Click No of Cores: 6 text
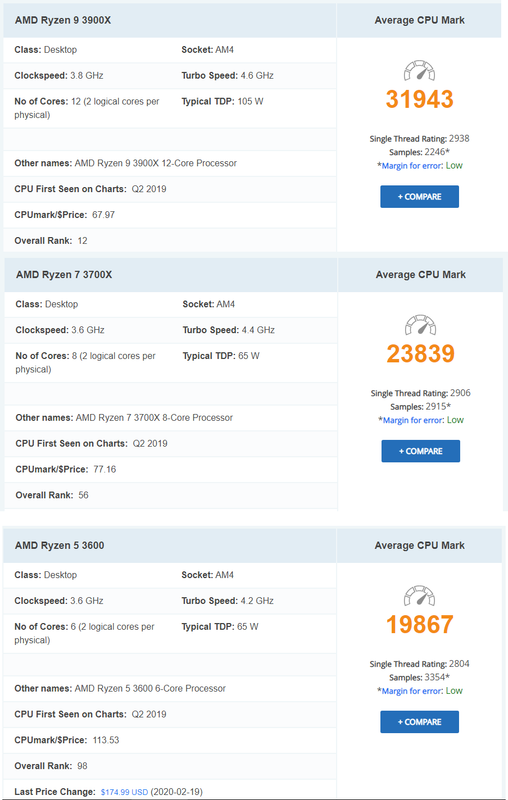The height and width of the screenshot is (800, 508). pyautogui.click(x=84, y=634)
